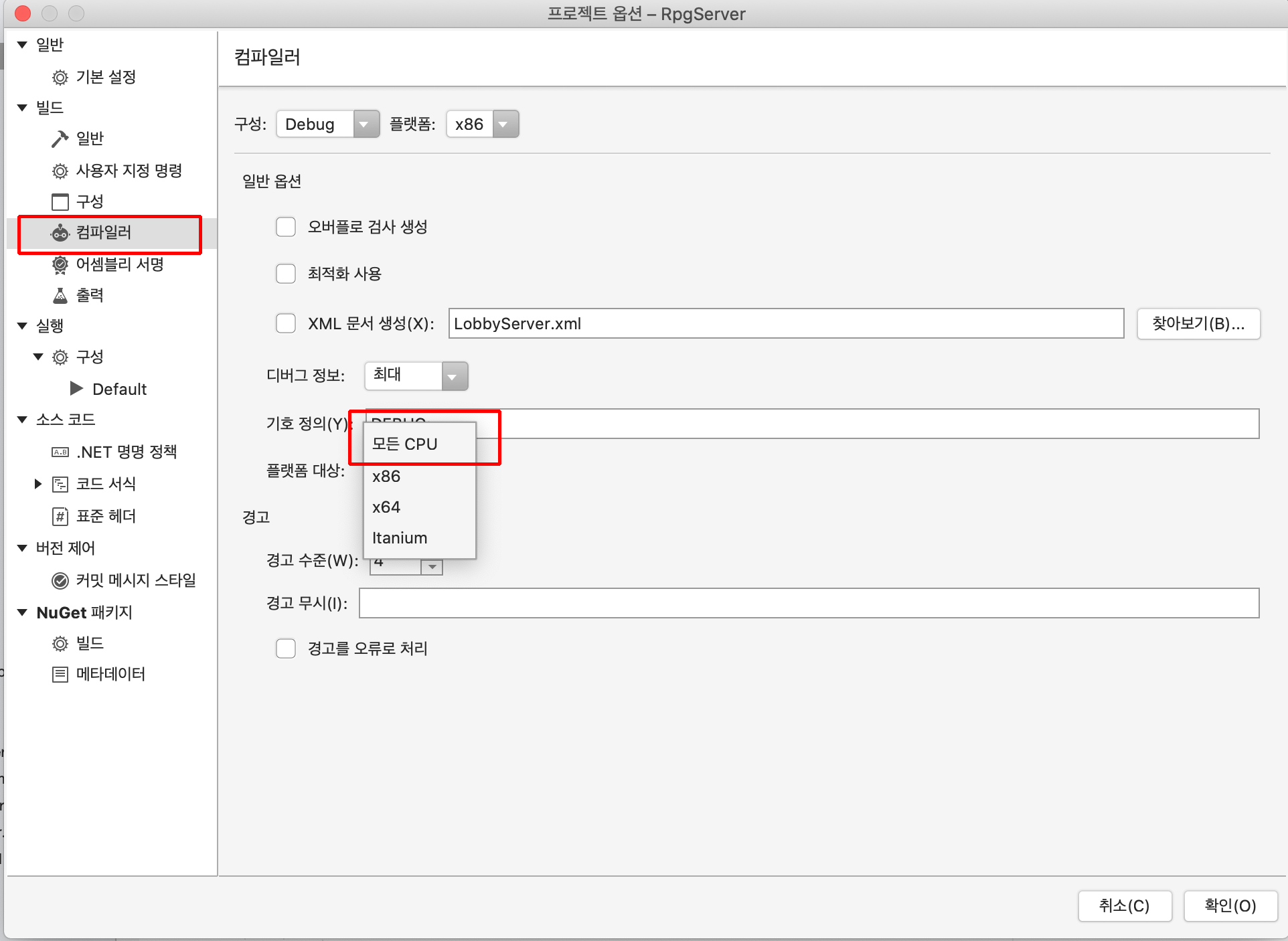
Task: Click the gear icon beside 기본 설정
Action: point(60,78)
